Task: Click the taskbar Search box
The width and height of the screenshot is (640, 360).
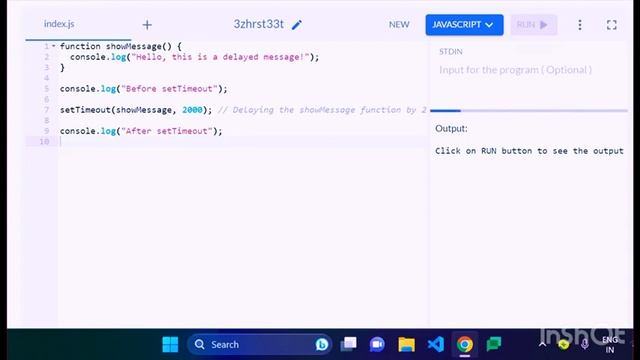Action: (x=259, y=344)
